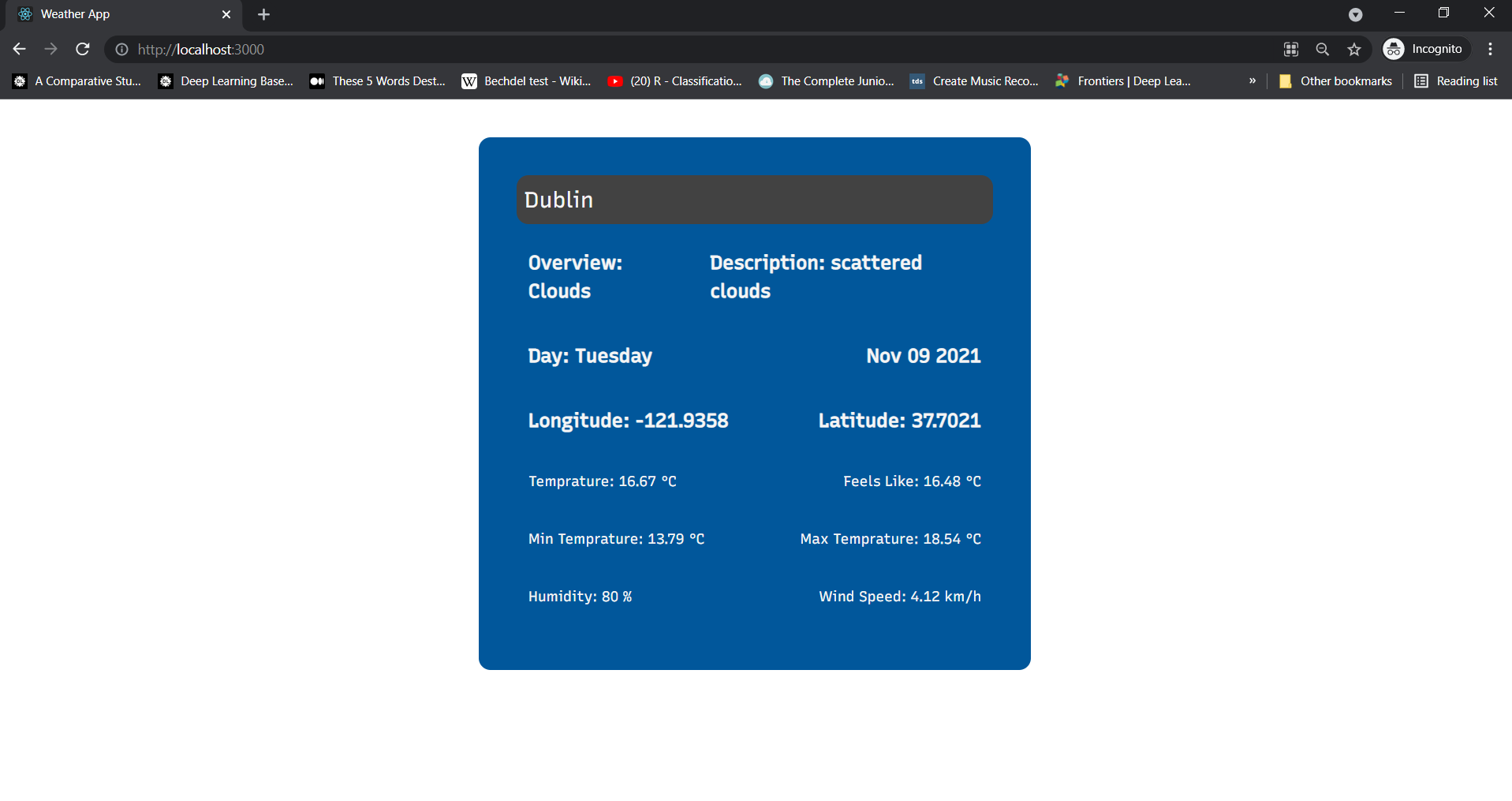The image size is (1512, 801).
Task: Open the Reading list panel
Action: click(x=1456, y=81)
